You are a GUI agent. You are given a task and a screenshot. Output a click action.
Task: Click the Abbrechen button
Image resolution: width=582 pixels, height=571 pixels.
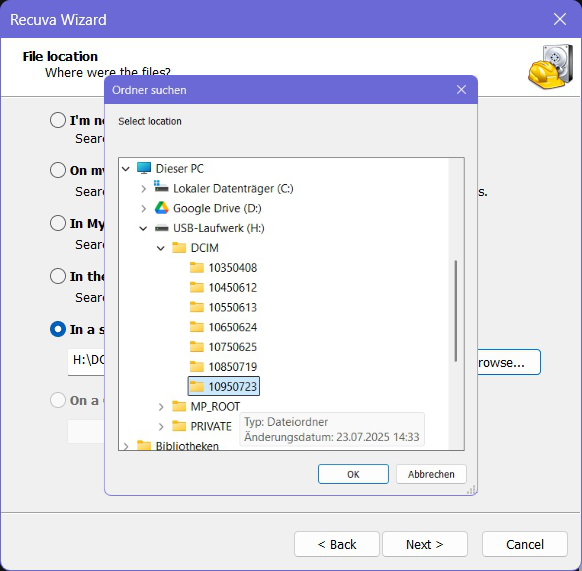(x=431, y=474)
